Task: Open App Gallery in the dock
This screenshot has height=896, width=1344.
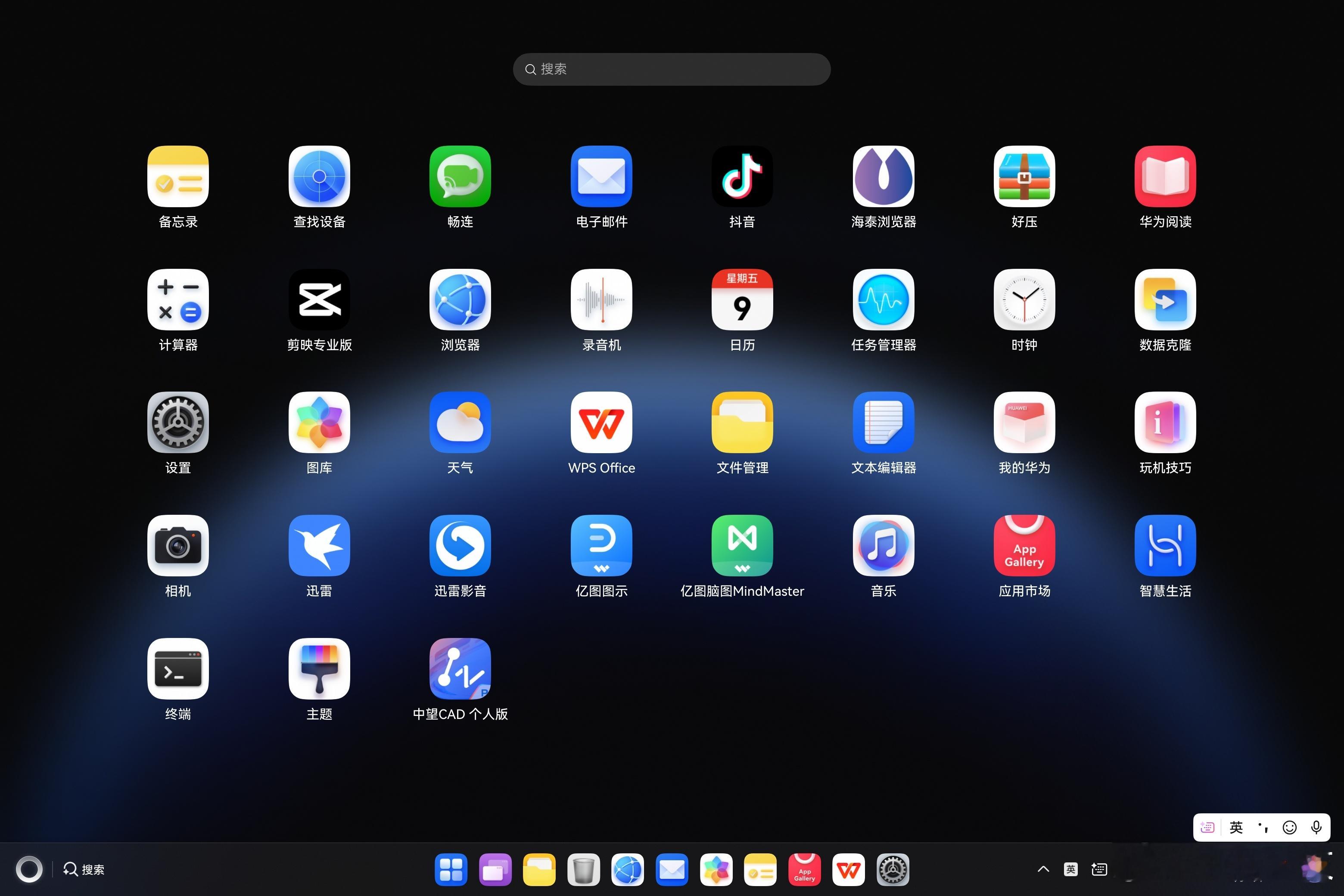Action: point(804,870)
